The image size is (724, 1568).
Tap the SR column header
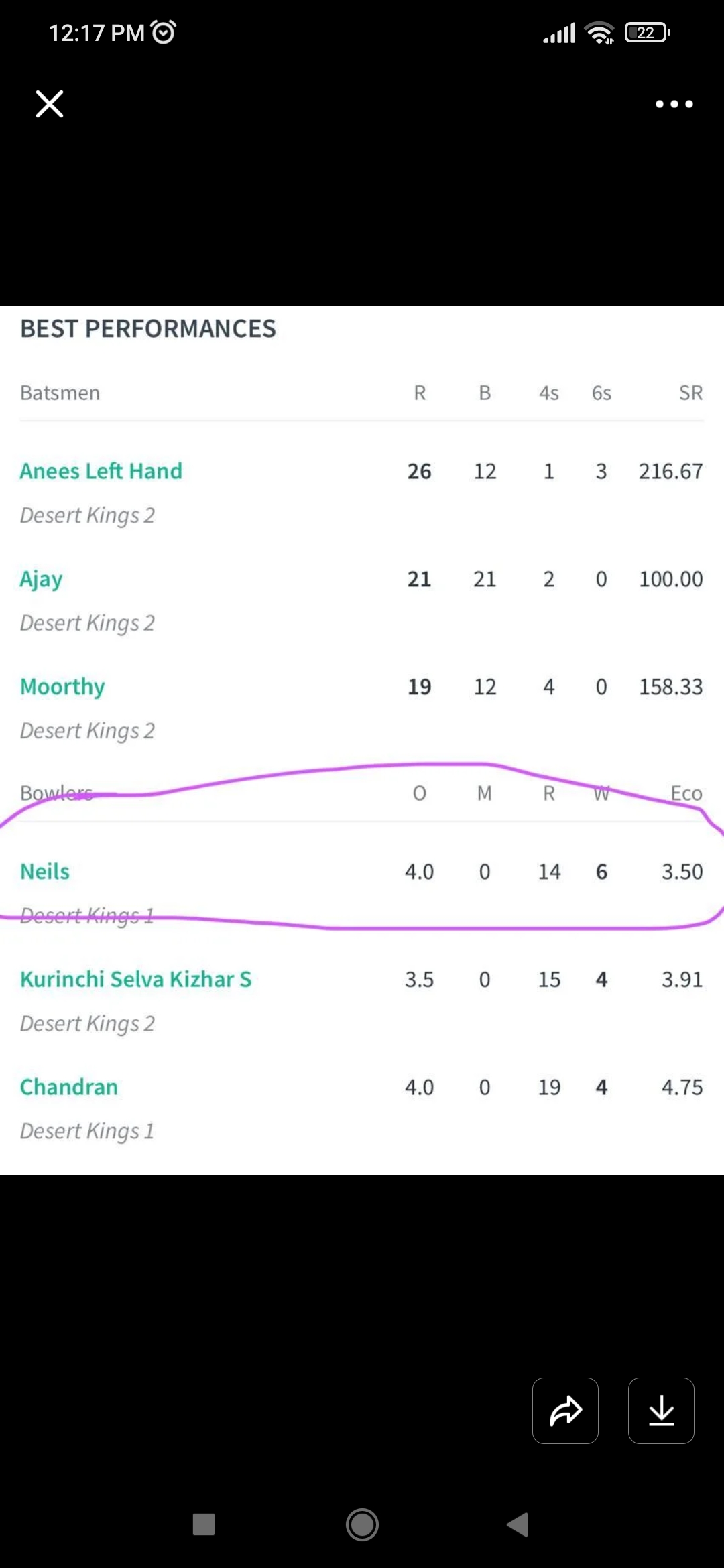(x=691, y=393)
